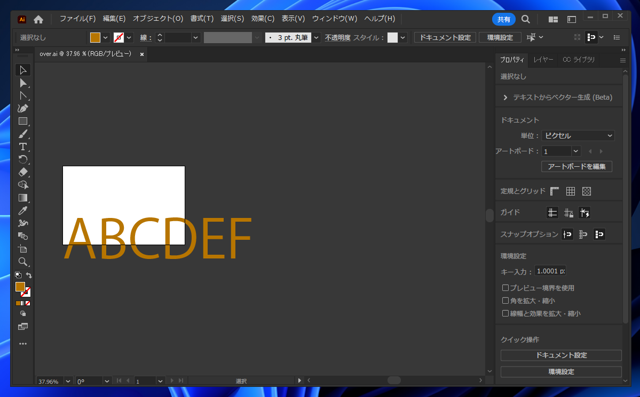Open stroke color dropdown in control bar
Viewport: 640px width, 397px height.
[x=129, y=38]
